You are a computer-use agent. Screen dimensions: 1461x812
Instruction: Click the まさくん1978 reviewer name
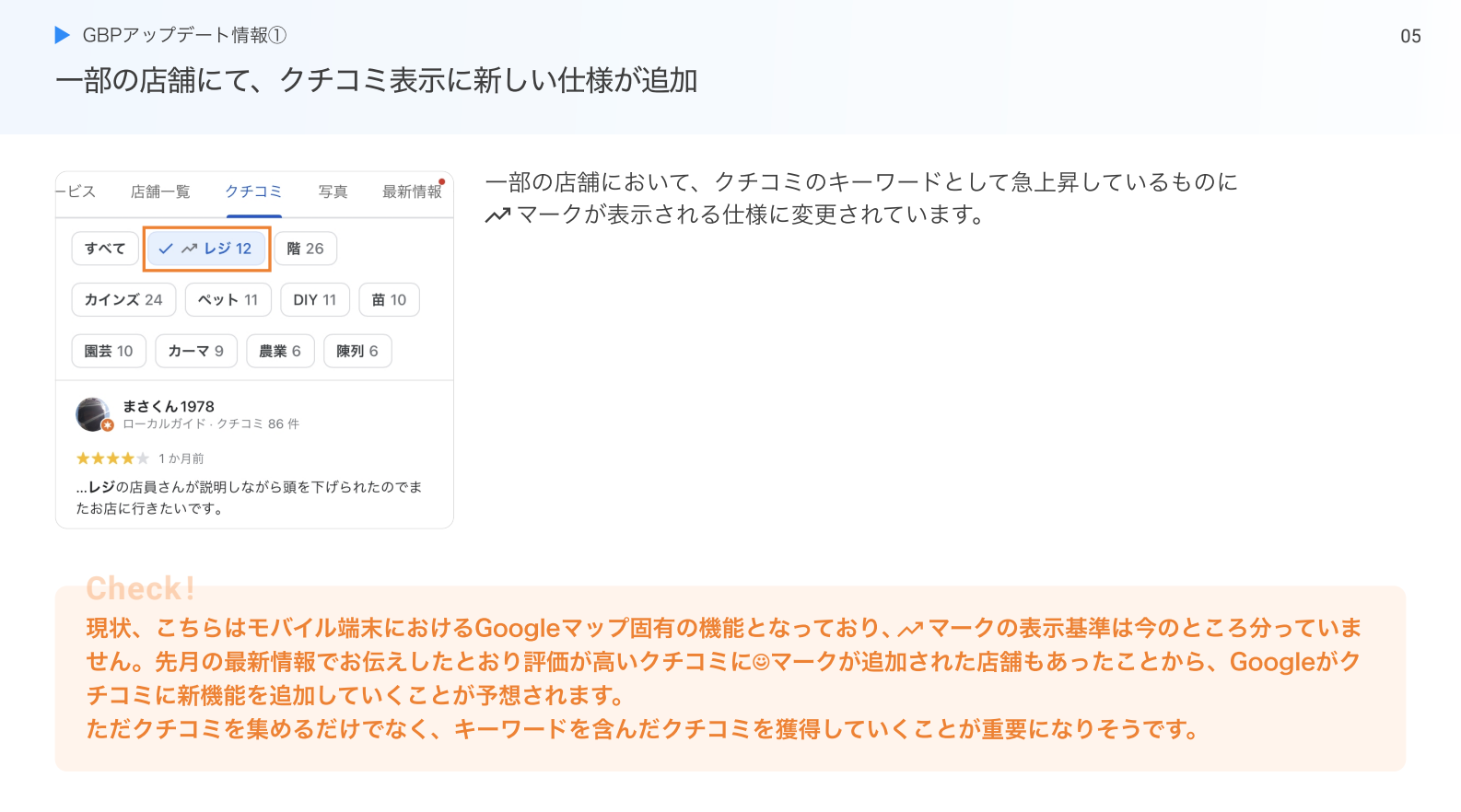point(169,406)
